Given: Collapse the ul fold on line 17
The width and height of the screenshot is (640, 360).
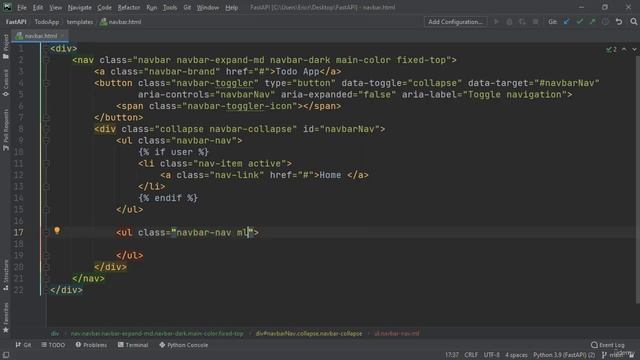Looking at the screenshot, I should pyautogui.click(x=47, y=233).
